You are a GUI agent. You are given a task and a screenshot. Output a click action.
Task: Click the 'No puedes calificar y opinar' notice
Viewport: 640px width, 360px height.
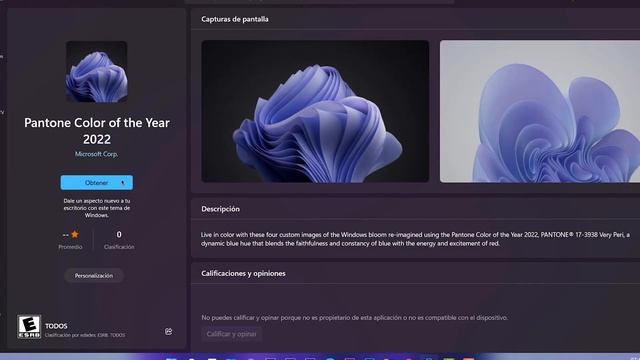pyautogui.click(x=354, y=318)
